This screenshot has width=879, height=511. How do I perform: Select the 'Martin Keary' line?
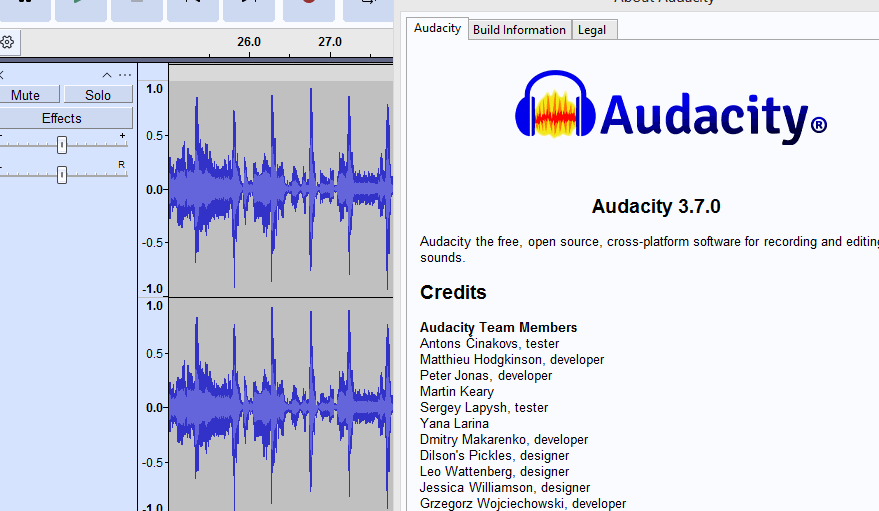click(457, 391)
